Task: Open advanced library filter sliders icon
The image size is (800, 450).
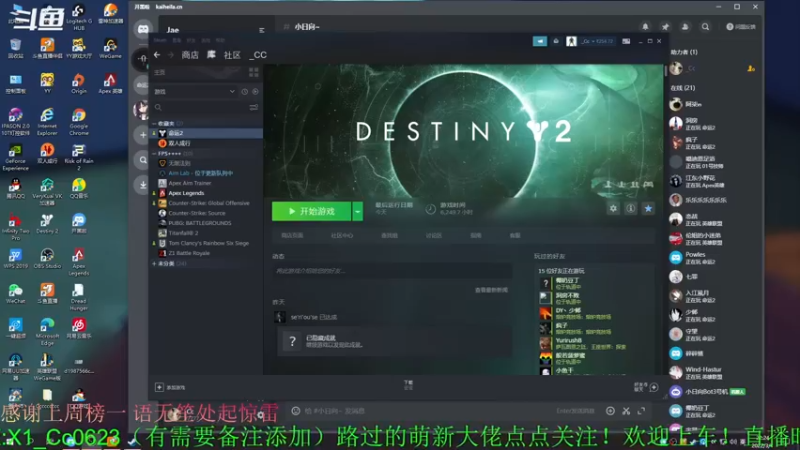Action: coord(254,107)
